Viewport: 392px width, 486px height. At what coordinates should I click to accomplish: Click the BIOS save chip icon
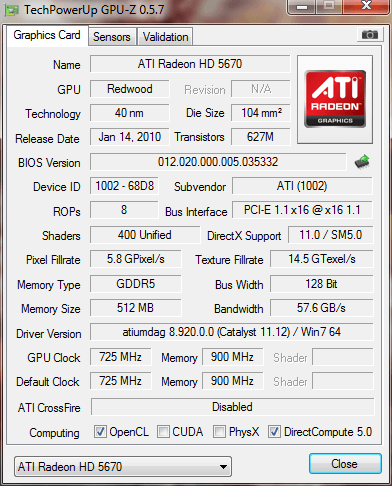(x=362, y=162)
